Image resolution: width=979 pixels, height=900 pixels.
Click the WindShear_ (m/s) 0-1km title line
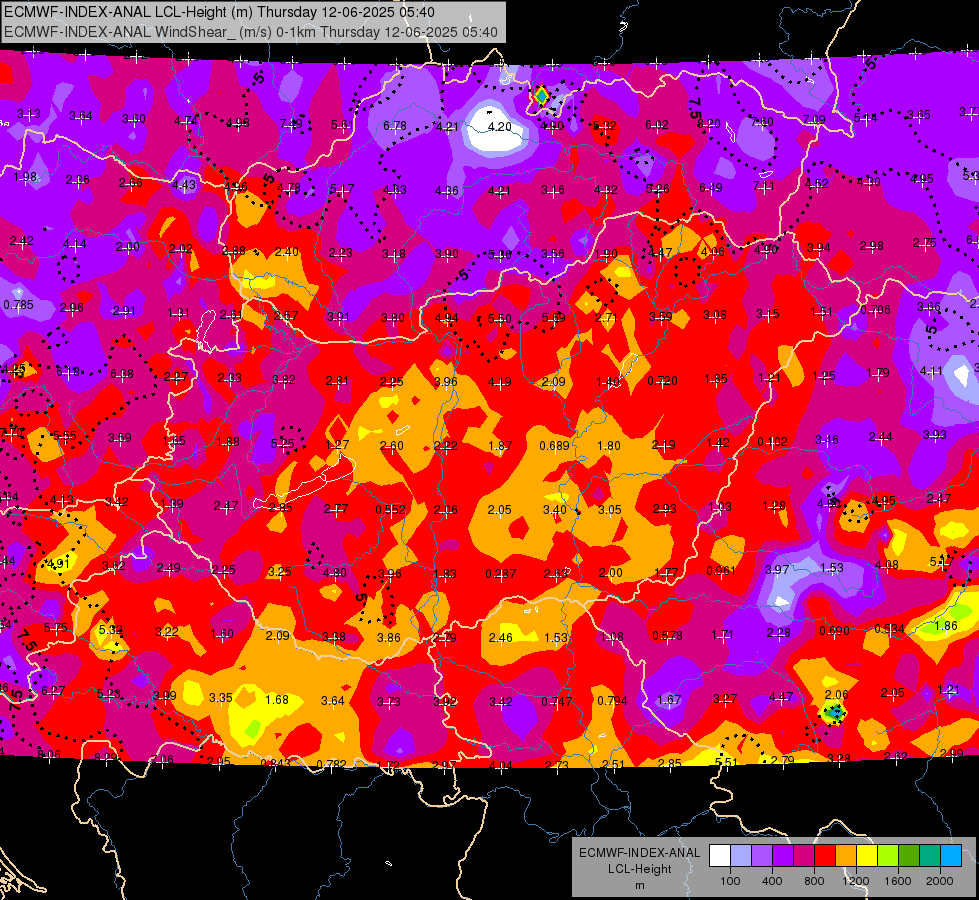[x=250, y=32]
